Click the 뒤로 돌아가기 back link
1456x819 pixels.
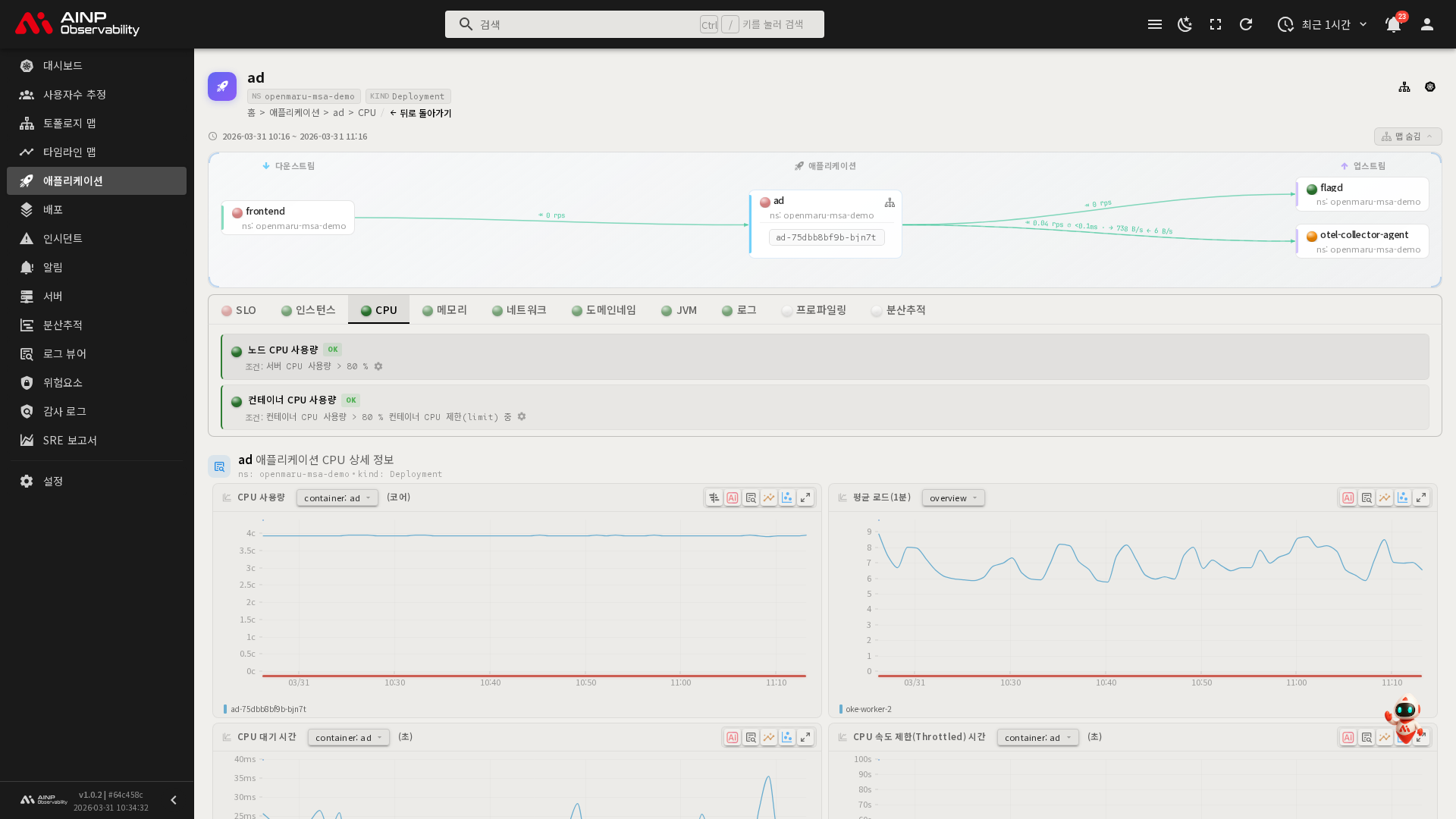[x=421, y=113]
